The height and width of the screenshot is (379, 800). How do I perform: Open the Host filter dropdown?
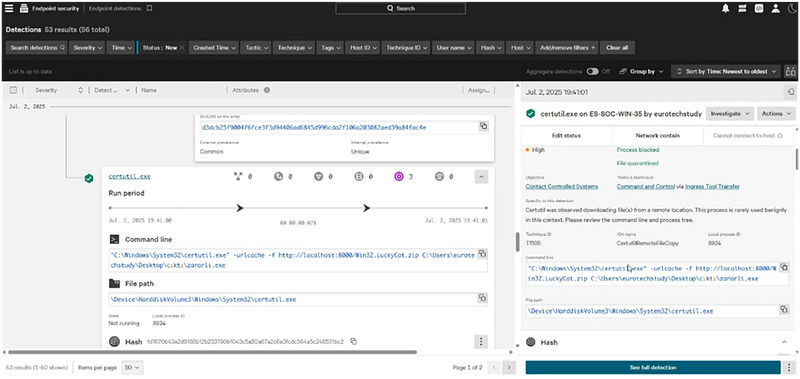(520, 47)
